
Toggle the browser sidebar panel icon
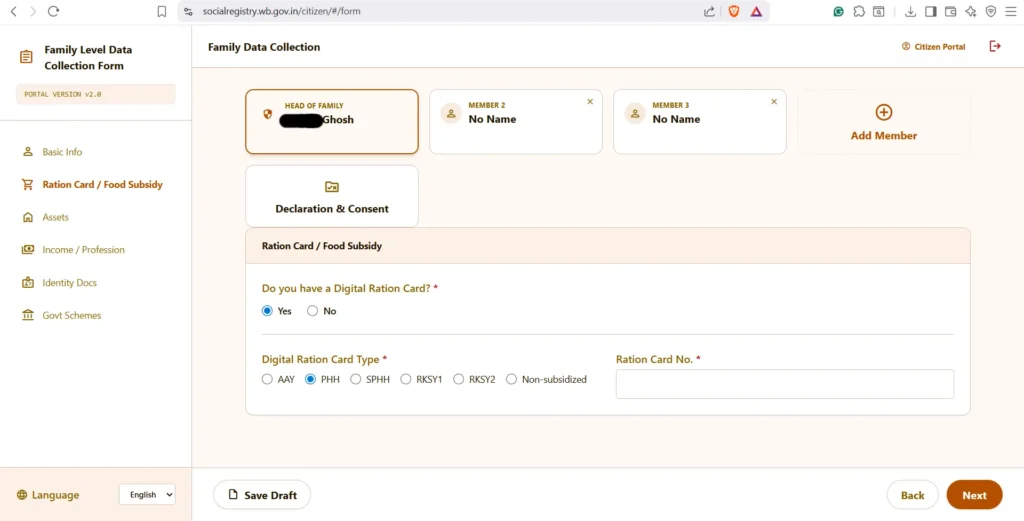tap(931, 11)
